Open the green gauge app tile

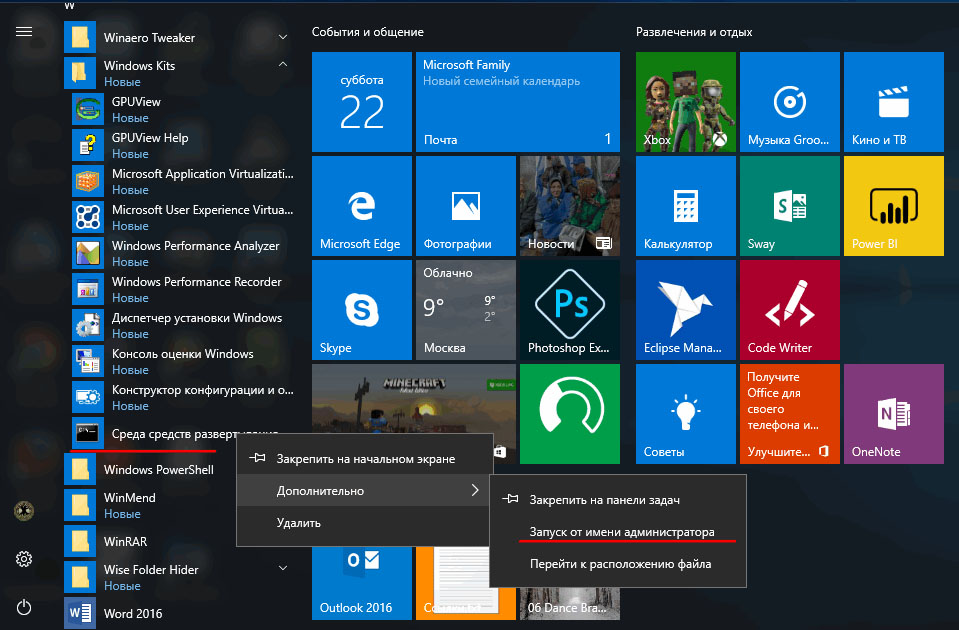(x=570, y=413)
